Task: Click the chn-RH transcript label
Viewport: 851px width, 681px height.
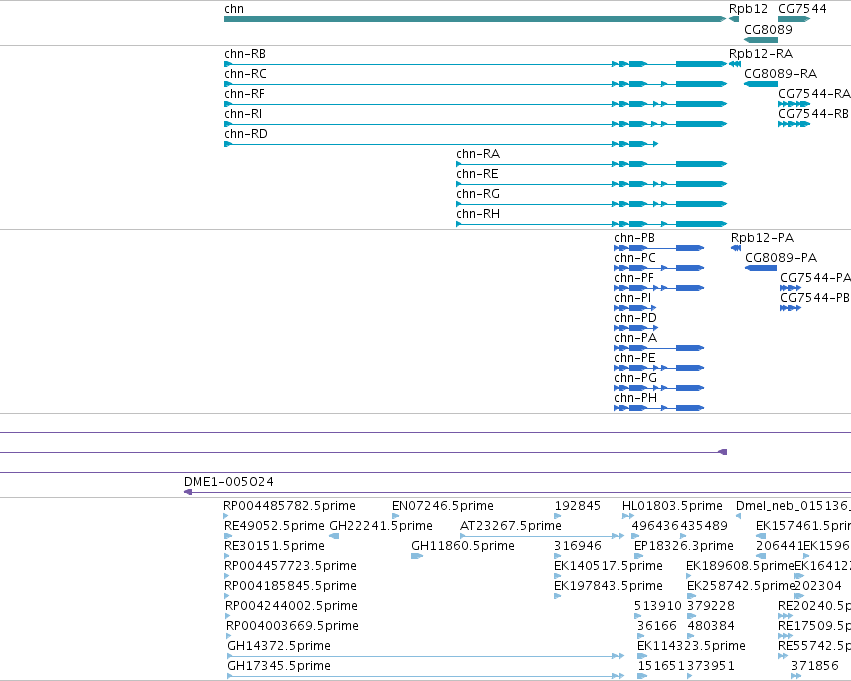Action: pos(478,214)
